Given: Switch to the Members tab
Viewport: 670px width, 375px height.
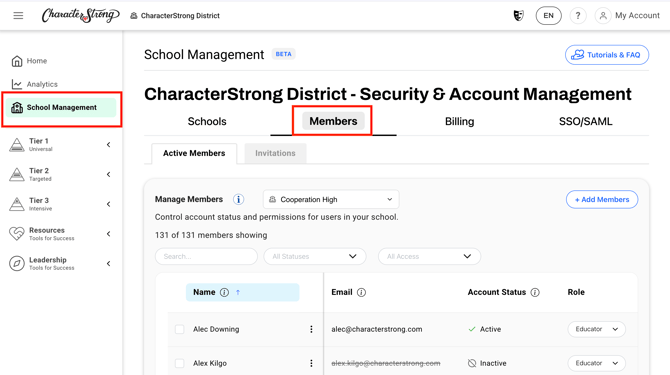Looking at the screenshot, I should point(333,121).
